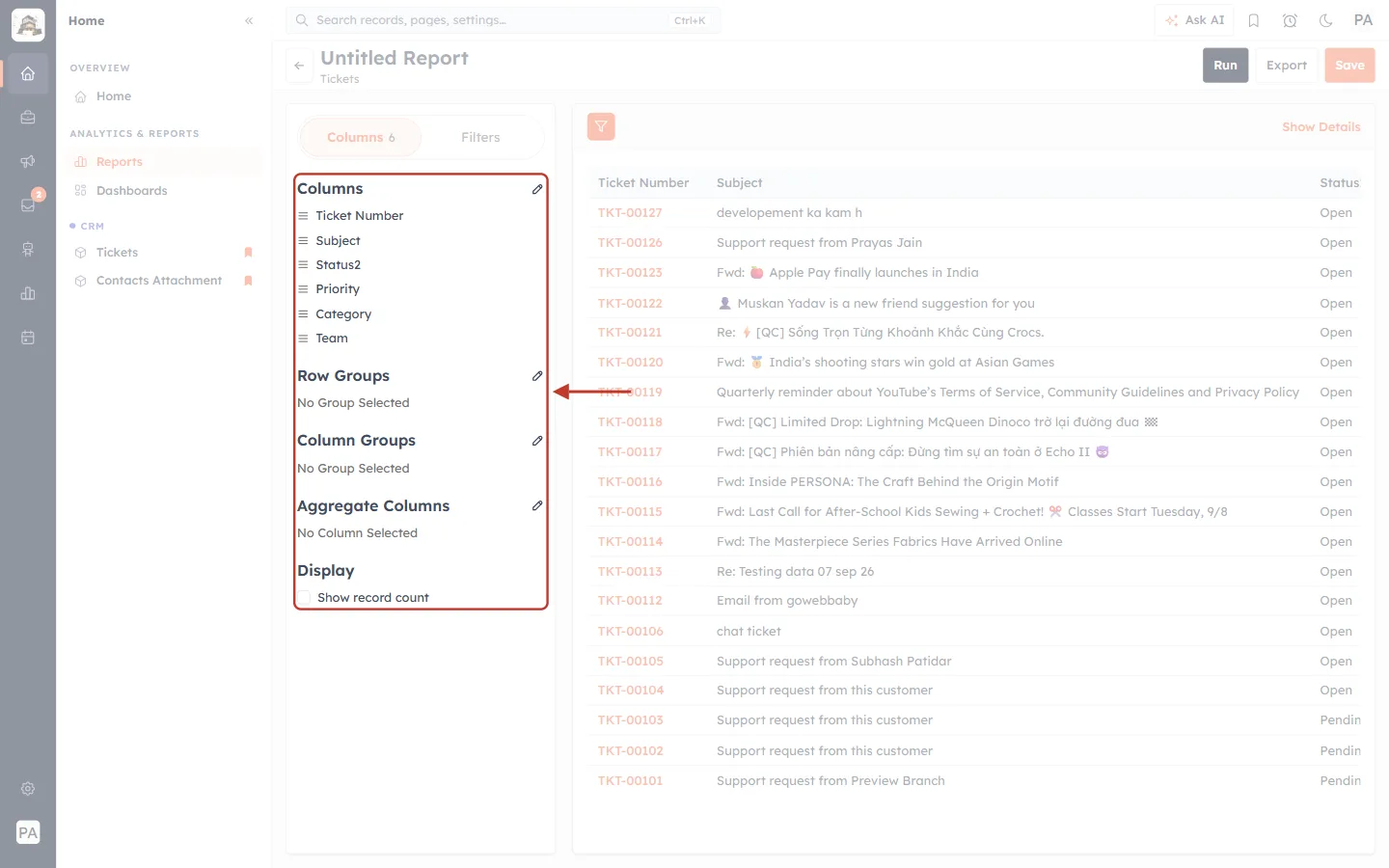Open the bar chart icon in the left rail
Viewport: 1389px width, 868px height.
click(28, 293)
